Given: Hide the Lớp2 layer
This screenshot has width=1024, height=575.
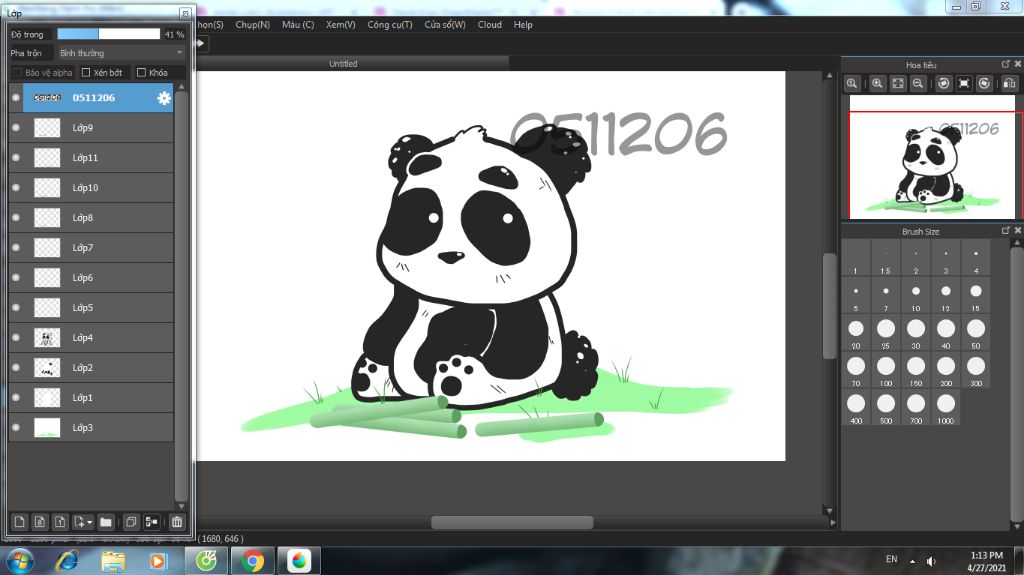Looking at the screenshot, I should [x=16, y=368].
